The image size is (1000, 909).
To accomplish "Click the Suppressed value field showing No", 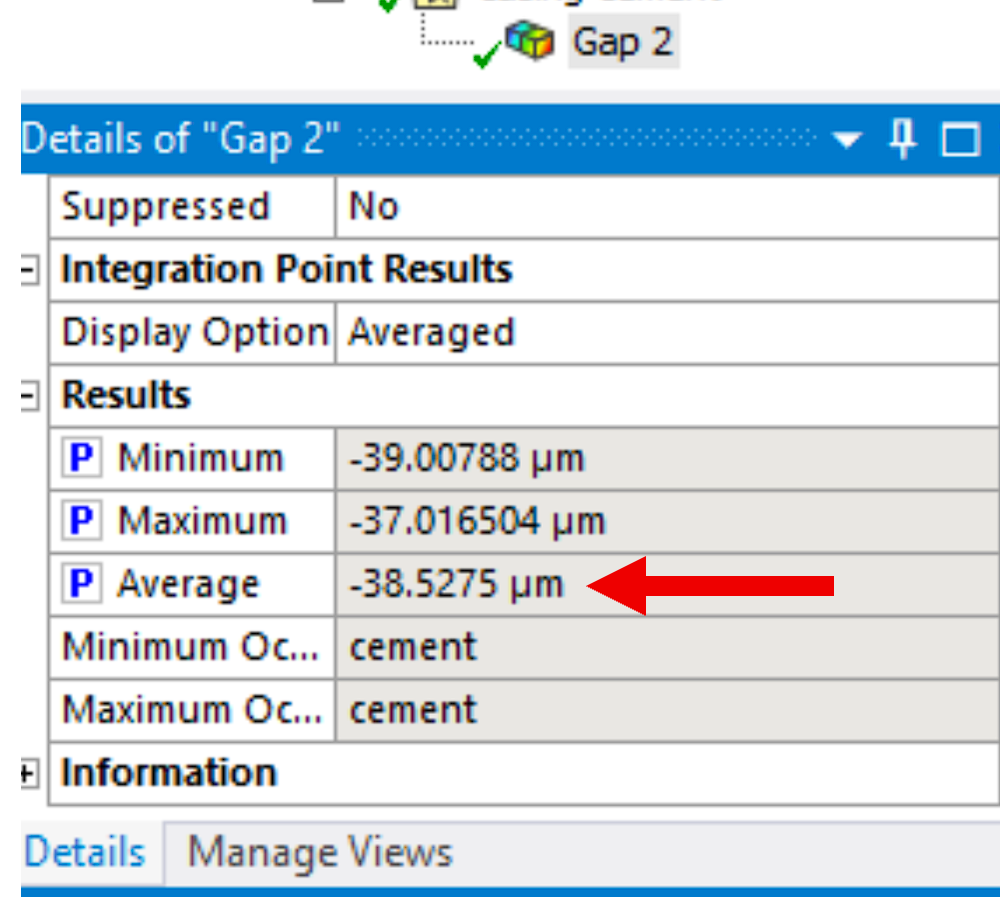I will click(x=665, y=207).
